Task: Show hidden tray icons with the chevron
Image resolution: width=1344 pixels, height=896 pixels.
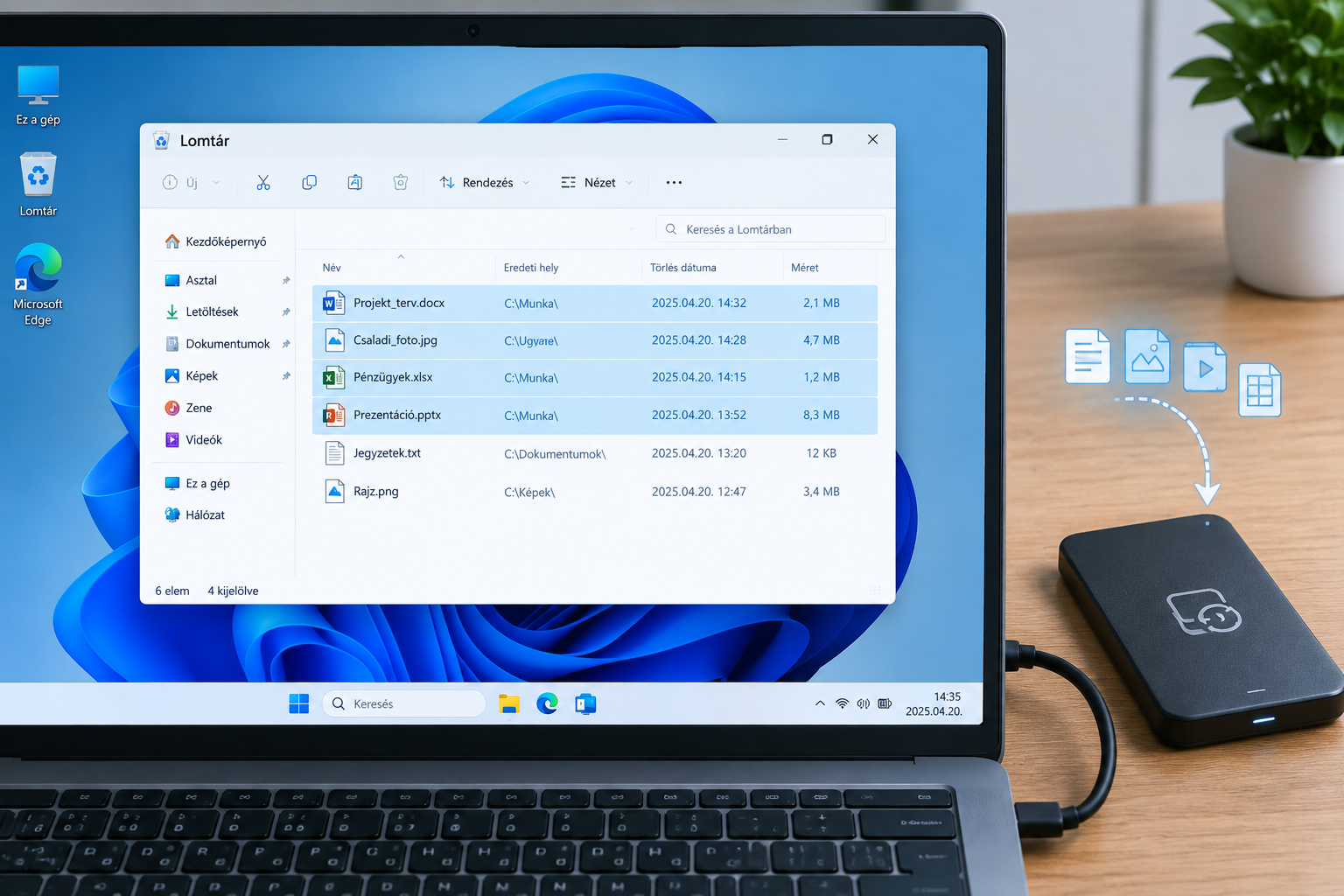Action: [x=820, y=703]
